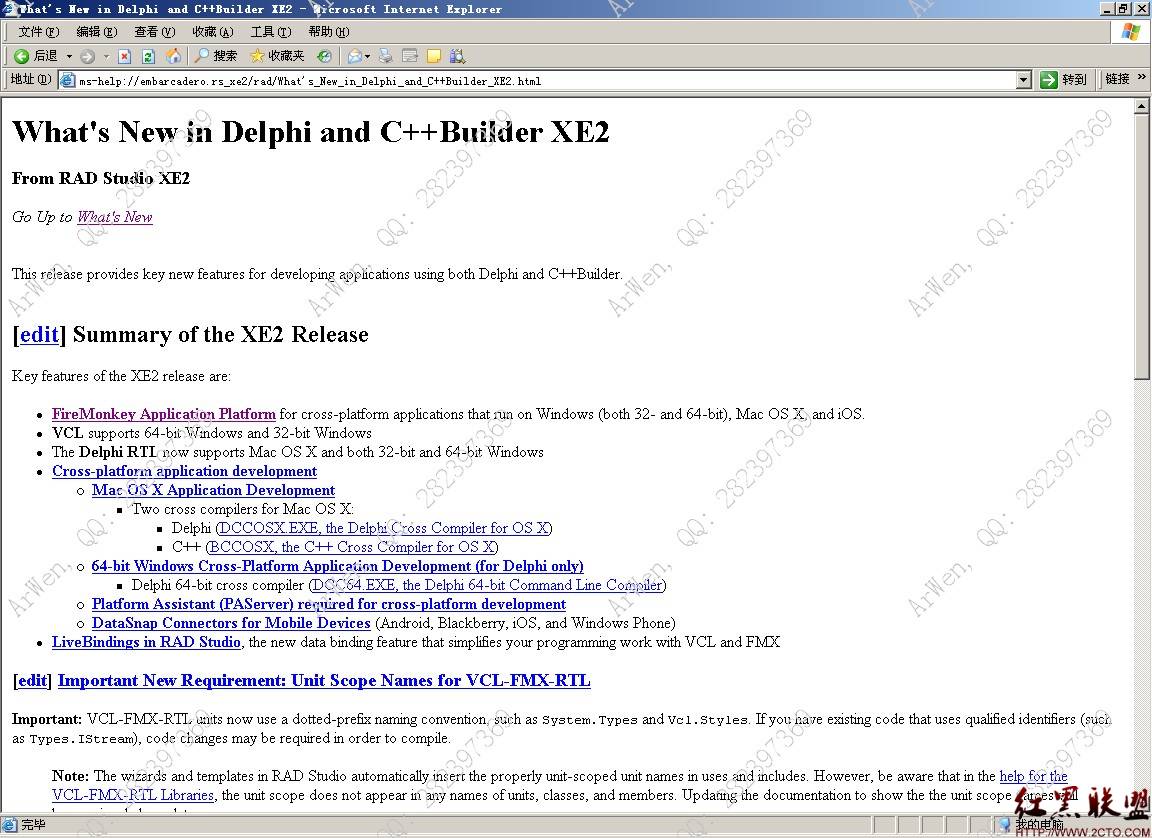
Task: Open 'VCL-FMX-RTL Libraries' link in Note
Action: [133, 795]
